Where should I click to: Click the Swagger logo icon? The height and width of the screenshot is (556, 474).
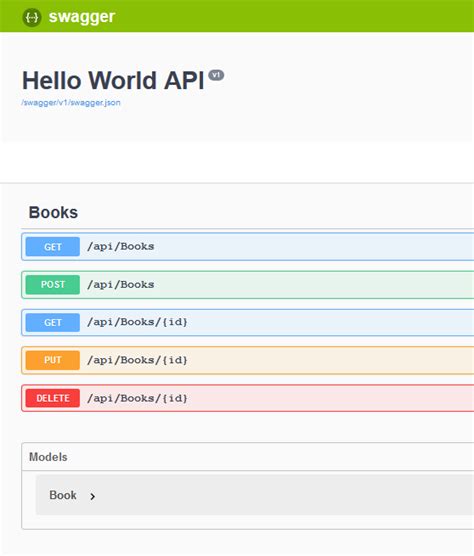click(32, 17)
